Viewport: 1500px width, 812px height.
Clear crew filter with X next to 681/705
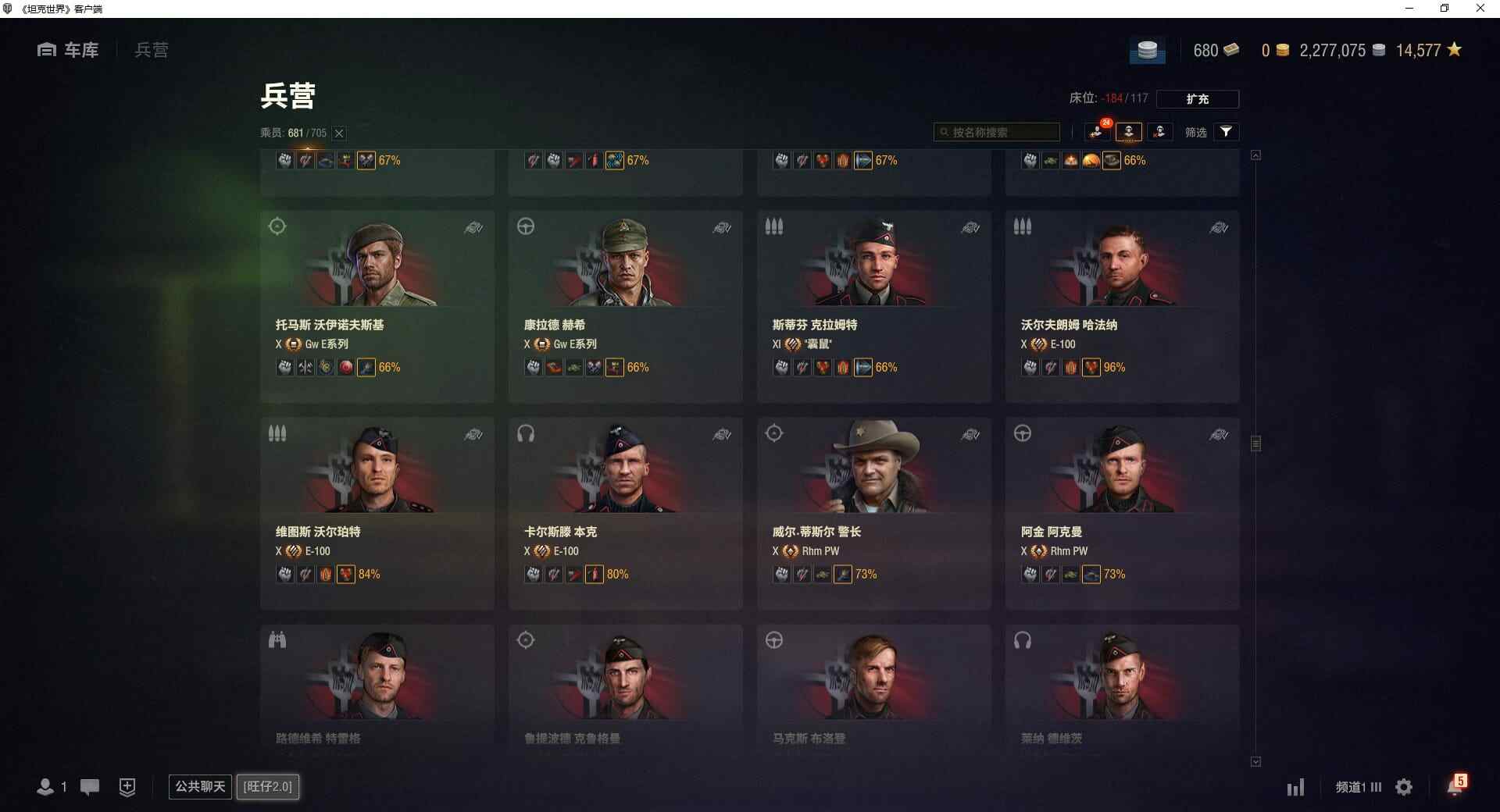click(x=339, y=134)
